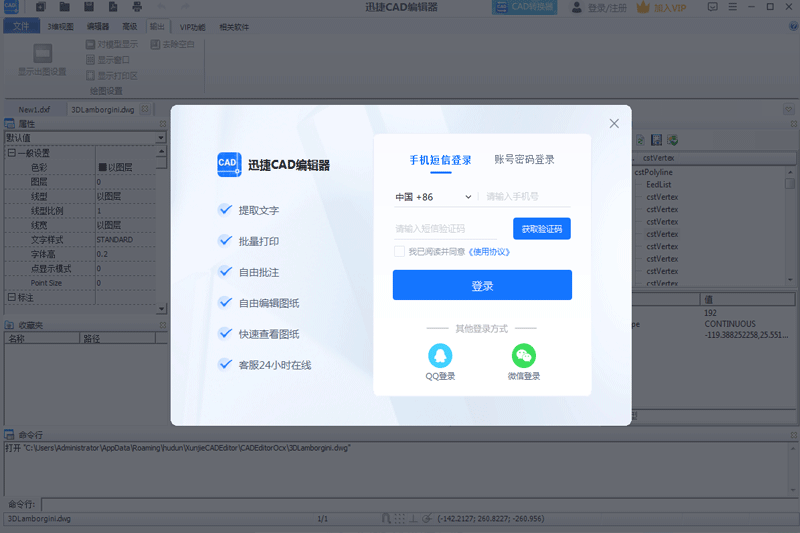Screen dimensions: 800x533
Task: Click the blue 登录 button
Action: [x=482, y=285]
